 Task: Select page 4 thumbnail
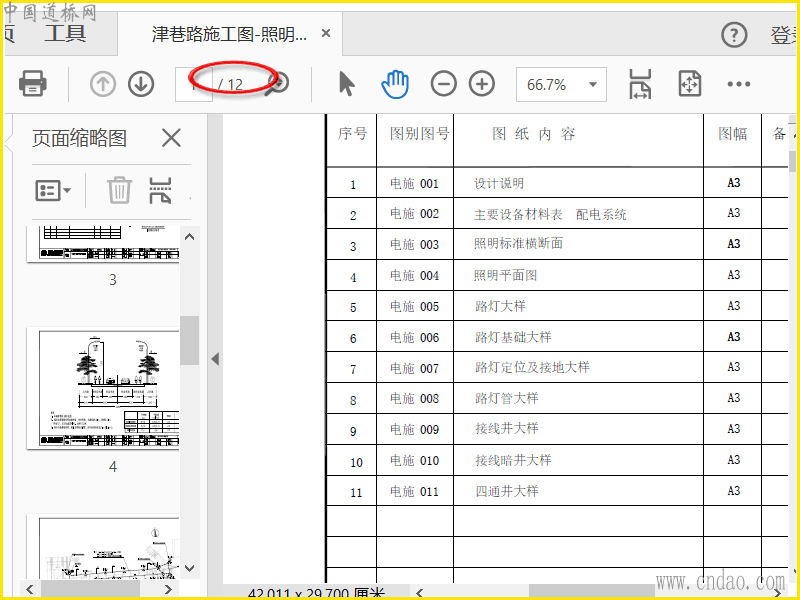(104, 388)
